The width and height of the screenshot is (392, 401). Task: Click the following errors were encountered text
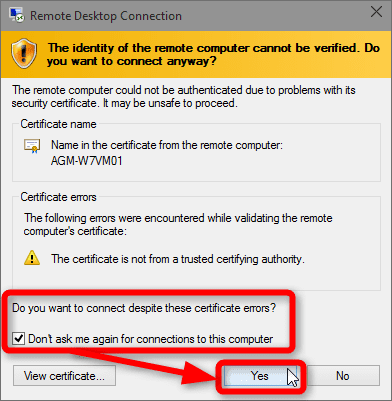tap(178, 224)
